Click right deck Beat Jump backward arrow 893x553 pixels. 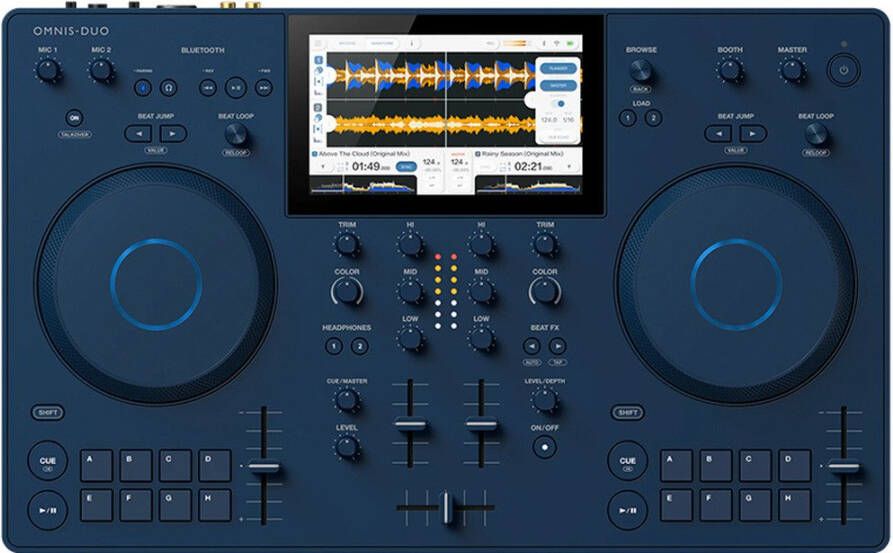coord(718,134)
